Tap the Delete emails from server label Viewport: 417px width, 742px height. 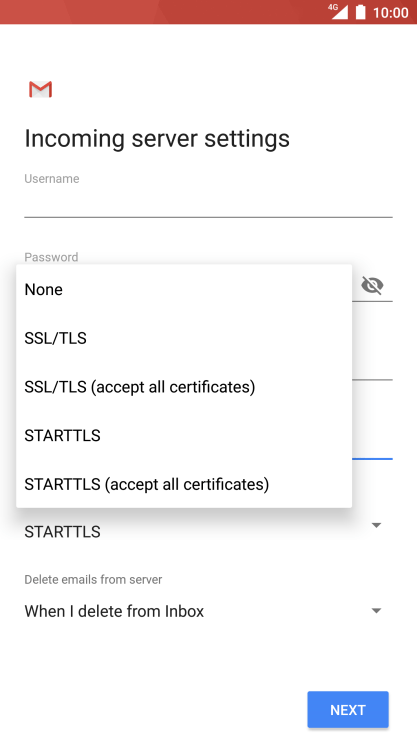93,580
